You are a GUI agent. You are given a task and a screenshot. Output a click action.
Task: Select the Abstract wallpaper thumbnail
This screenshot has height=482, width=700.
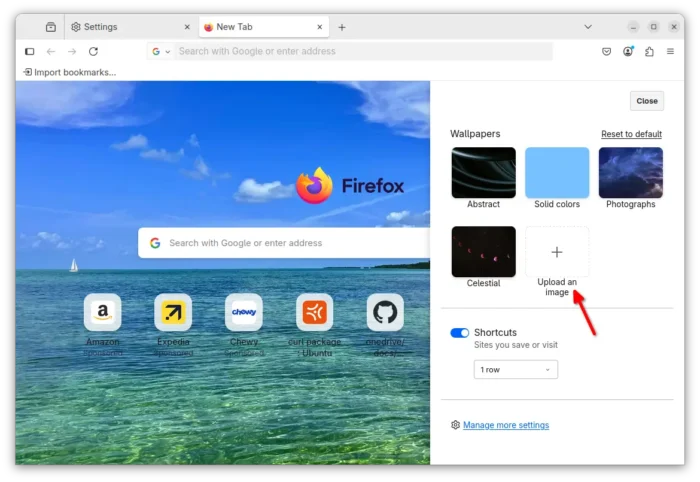(x=483, y=173)
